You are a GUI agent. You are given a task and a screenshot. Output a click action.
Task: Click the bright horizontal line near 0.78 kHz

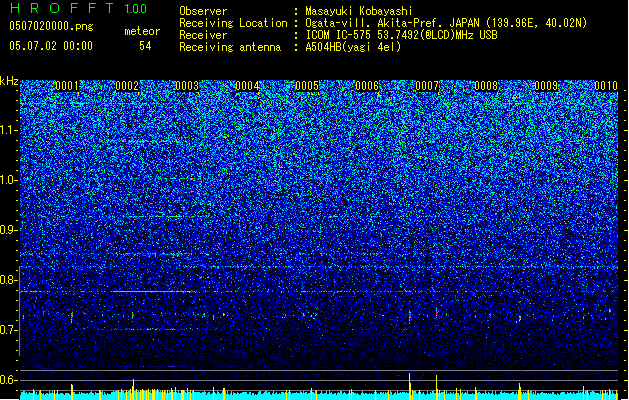[152, 292]
